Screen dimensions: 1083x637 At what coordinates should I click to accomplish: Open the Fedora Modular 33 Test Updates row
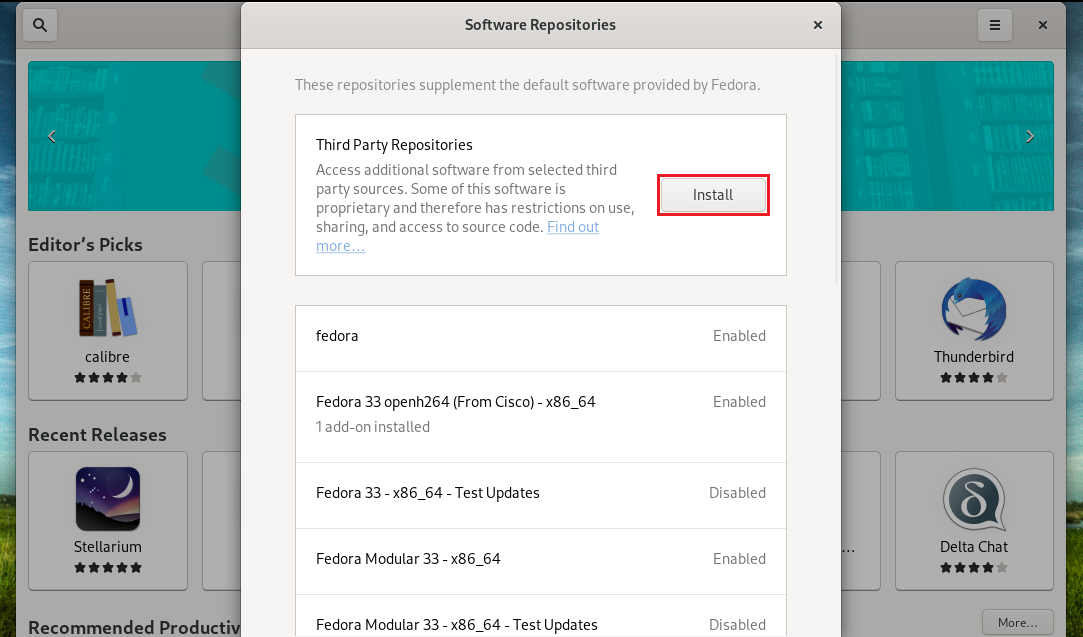540,623
